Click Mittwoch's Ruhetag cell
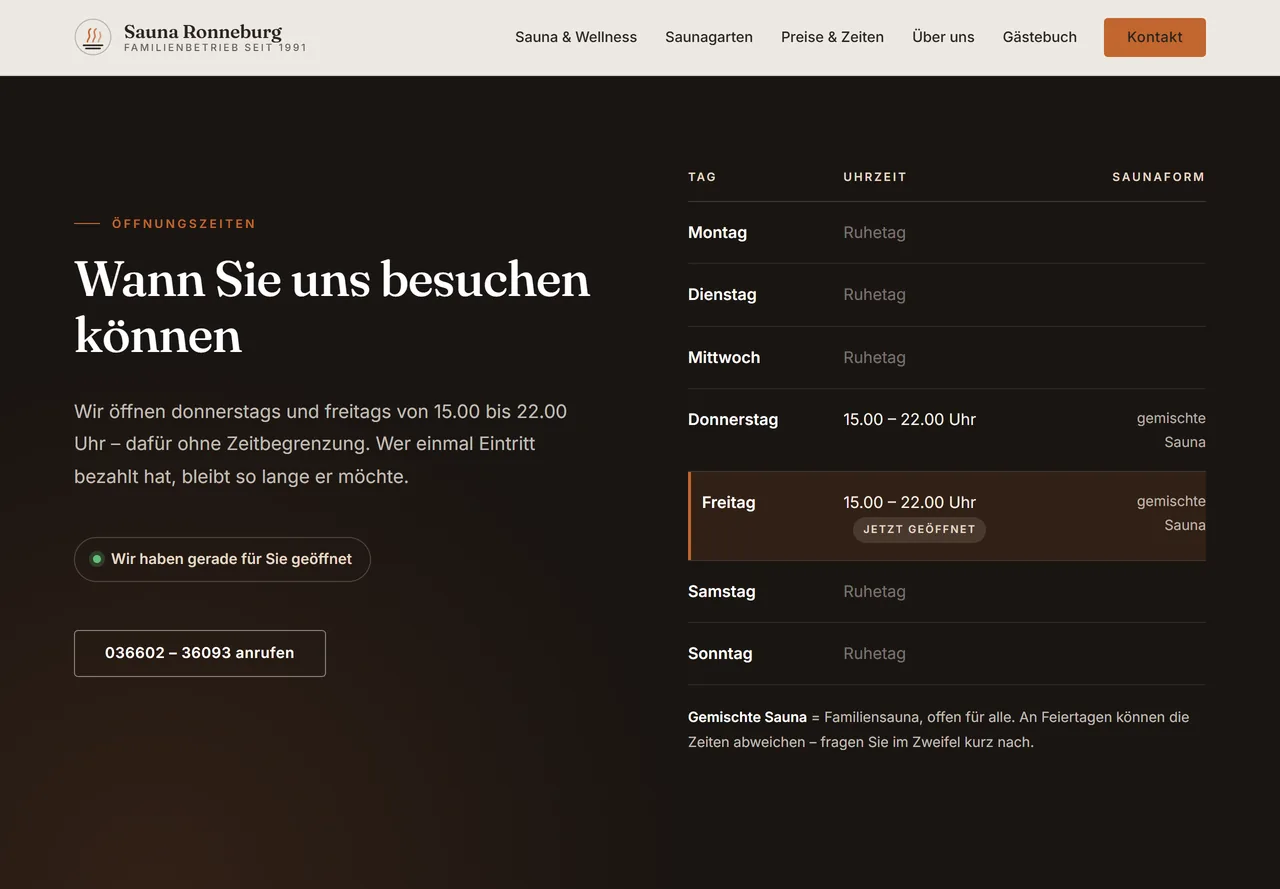1280x889 pixels. [x=874, y=357]
